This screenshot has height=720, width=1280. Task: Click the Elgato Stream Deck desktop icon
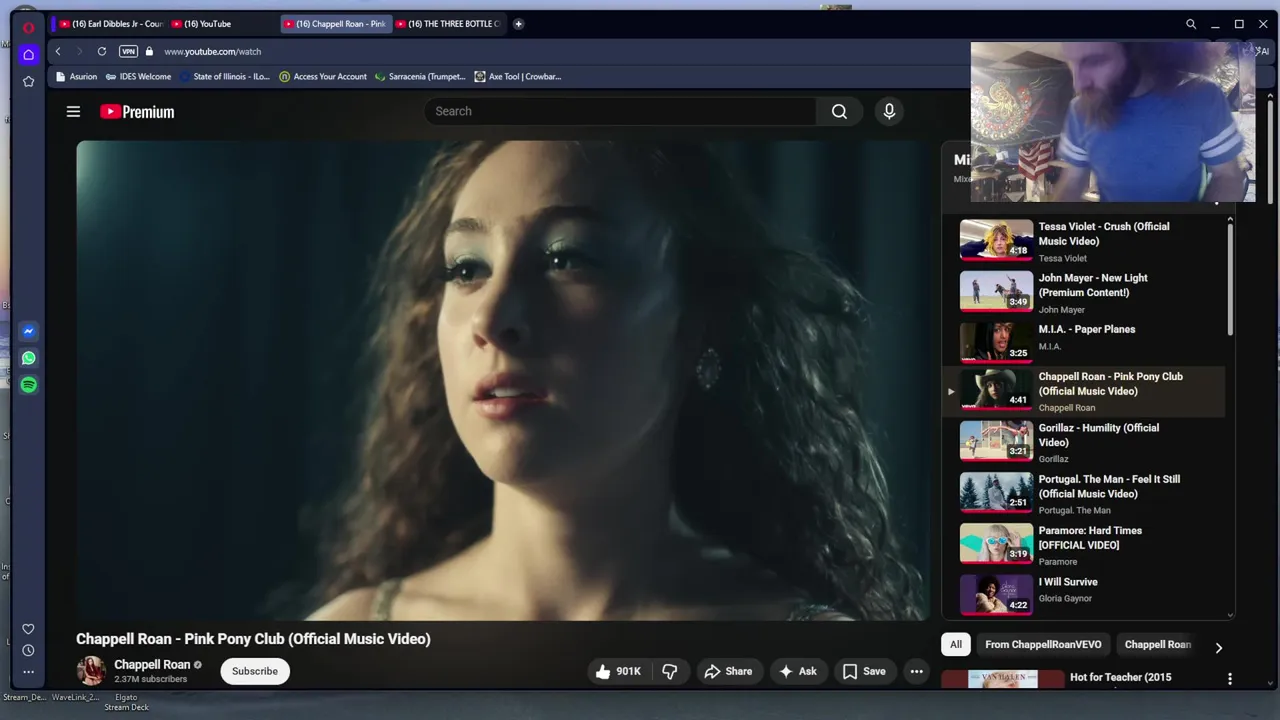126,702
